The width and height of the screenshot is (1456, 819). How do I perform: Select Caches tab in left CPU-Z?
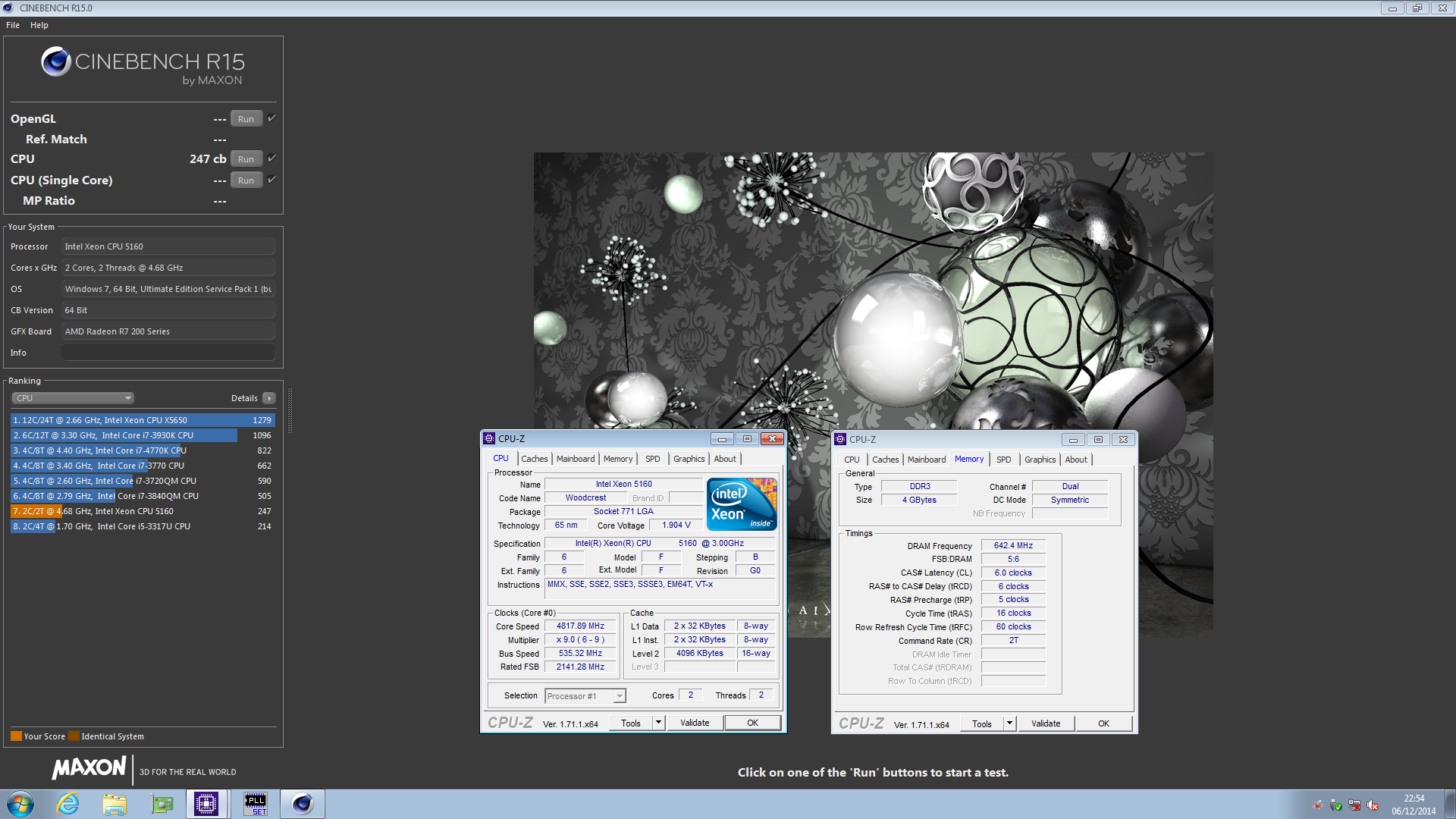coord(535,459)
